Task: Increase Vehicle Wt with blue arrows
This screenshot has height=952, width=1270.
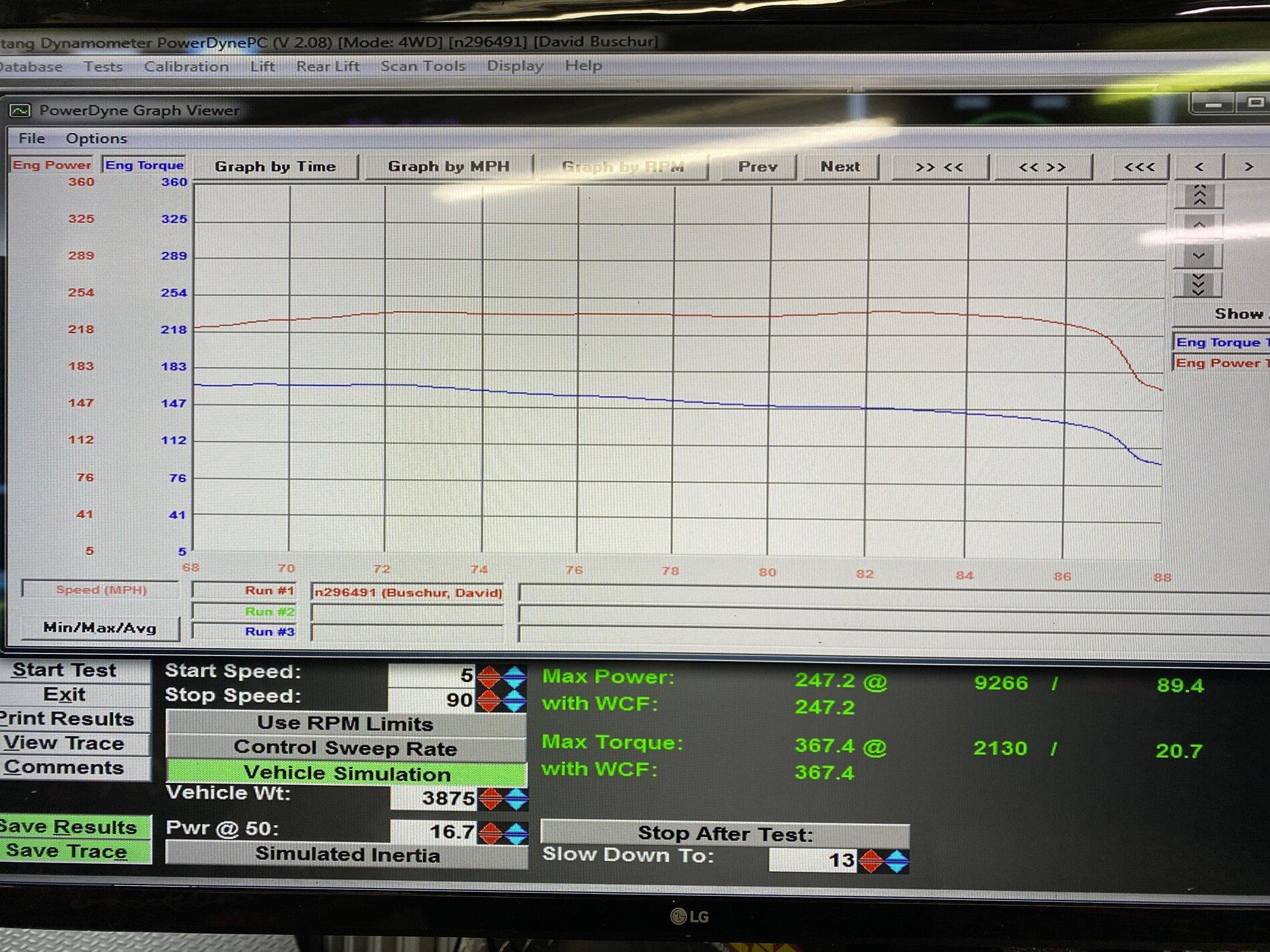Action: (x=515, y=798)
